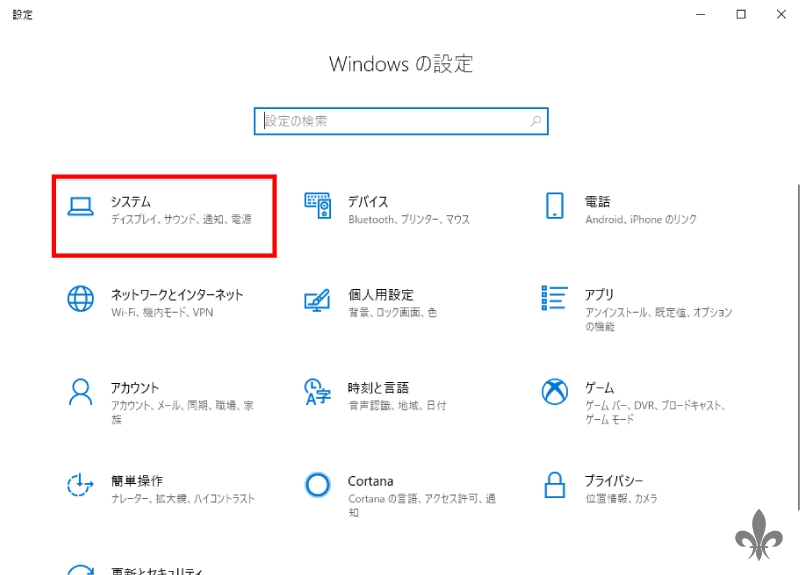Image resolution: width=800 pixels, height=575 pixels.
Task: Open 簡単操作 category title
Action: [x=137, y=481]
